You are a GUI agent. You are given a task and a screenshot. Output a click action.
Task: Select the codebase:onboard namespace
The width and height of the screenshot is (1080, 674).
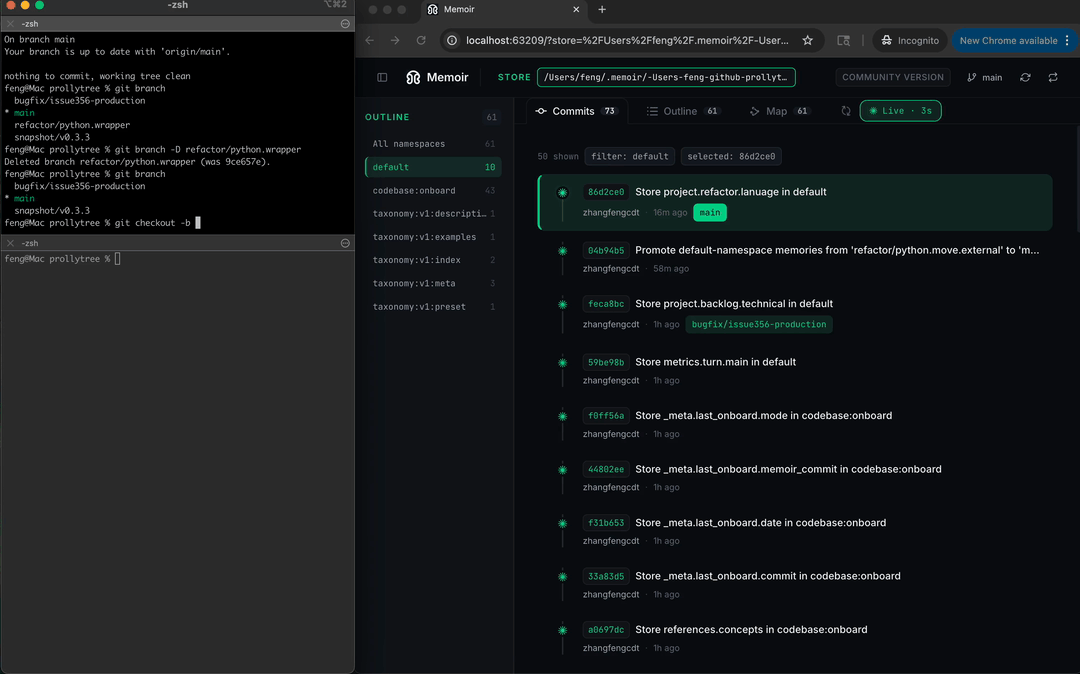pos(433,191)
